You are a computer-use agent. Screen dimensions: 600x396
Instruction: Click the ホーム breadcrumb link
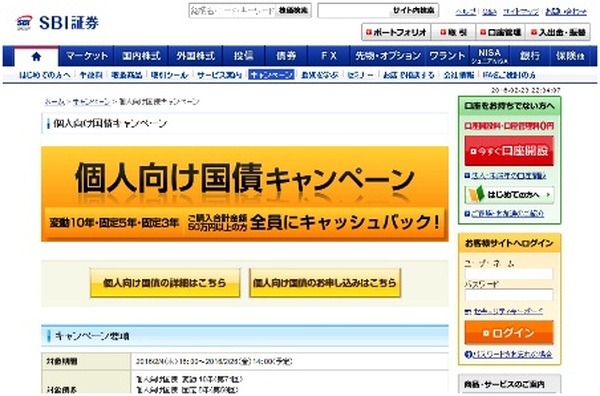point(55,102)
